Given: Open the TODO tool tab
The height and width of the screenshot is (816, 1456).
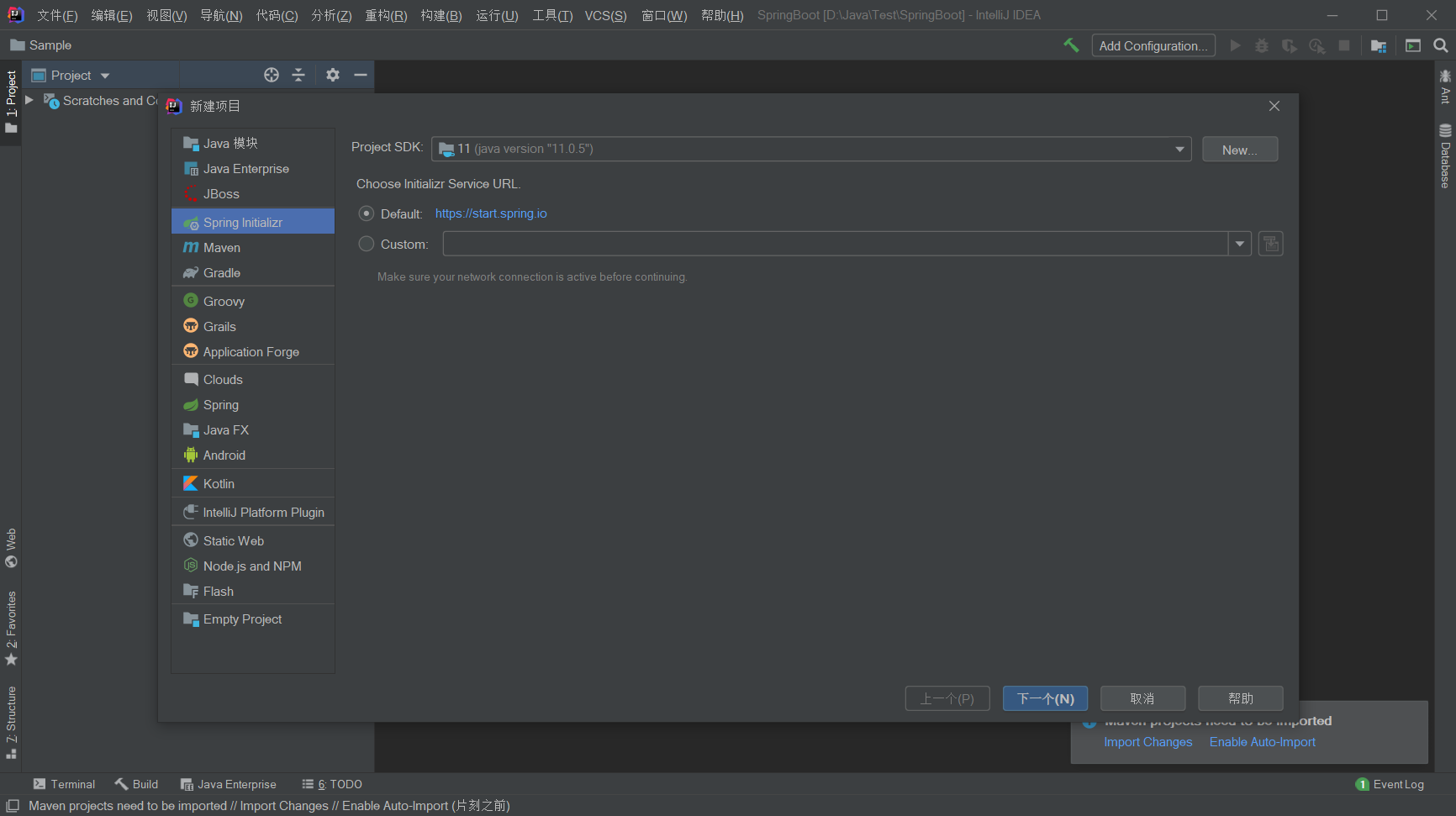Looking at the screenshot, I should click(332, 784).
